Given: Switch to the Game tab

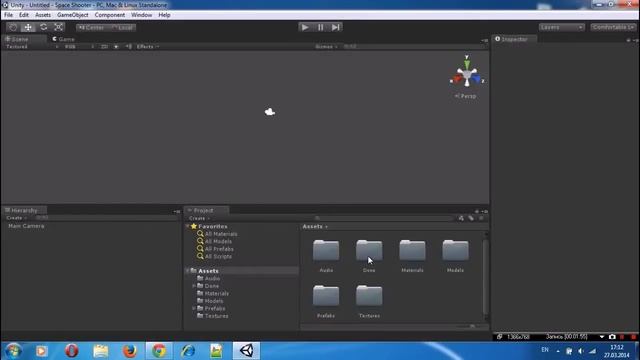Looking at the screenshot, I should pyautogui.click(x=63, y=39).
